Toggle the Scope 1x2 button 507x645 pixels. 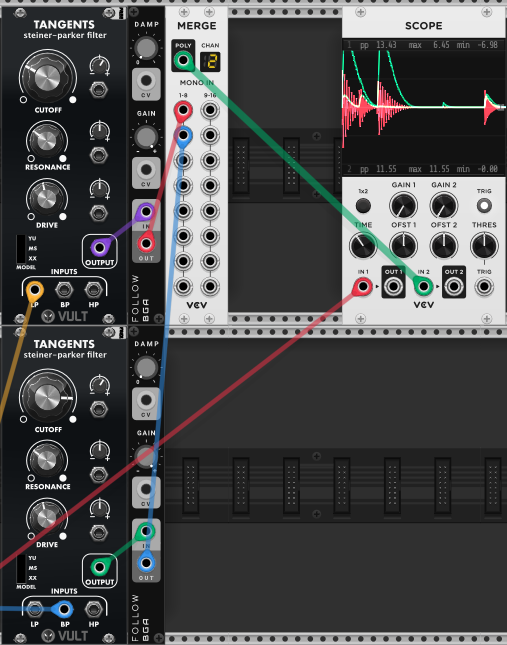[x=363, y=205]
